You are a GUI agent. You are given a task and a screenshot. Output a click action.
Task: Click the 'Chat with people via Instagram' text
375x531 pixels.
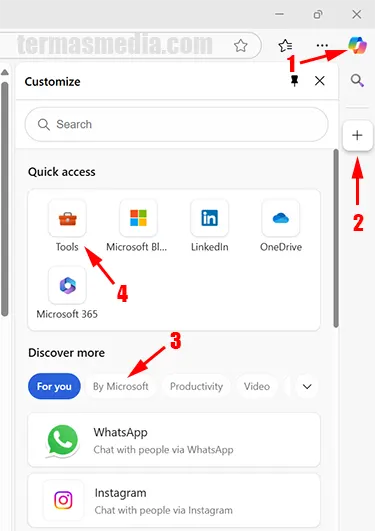[x=164, y=510]
